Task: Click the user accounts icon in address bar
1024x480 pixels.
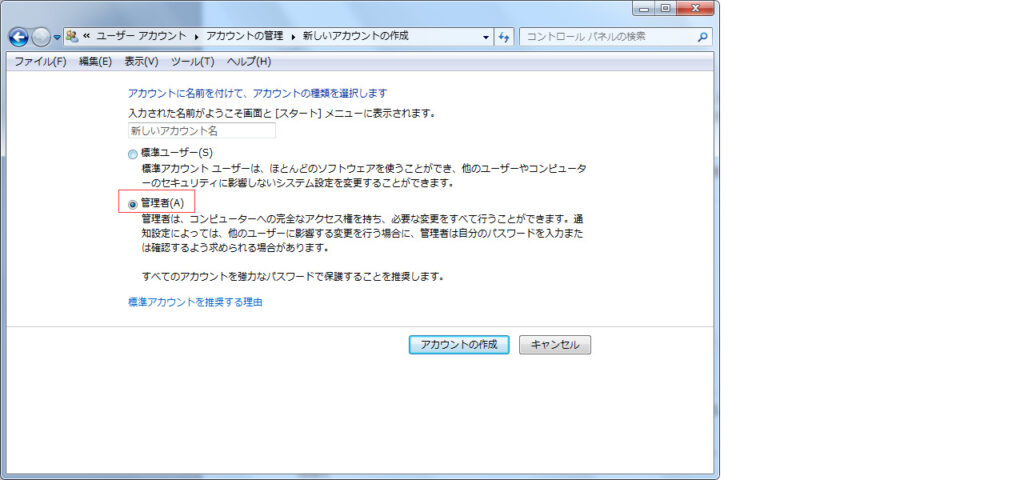Action: pyautogui.click(x=73, y=36)
